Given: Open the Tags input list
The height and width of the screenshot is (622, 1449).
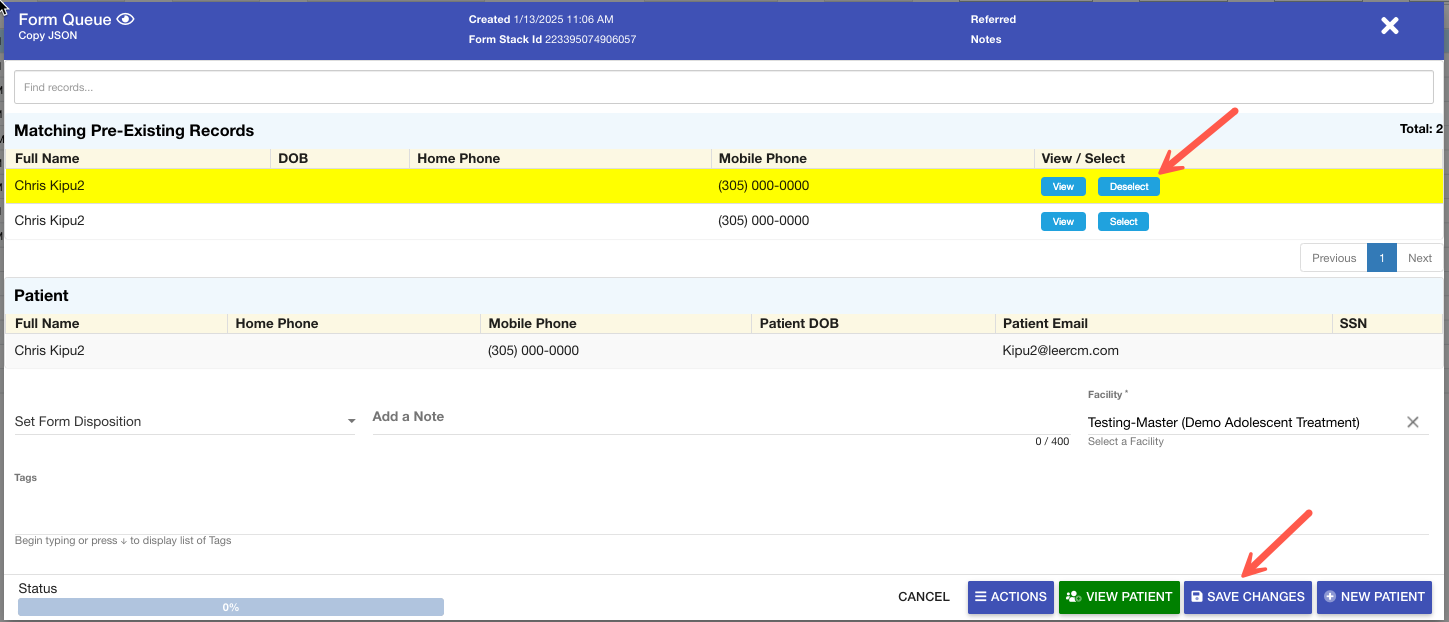Looking at the screenshot, I should coord(720,515).
